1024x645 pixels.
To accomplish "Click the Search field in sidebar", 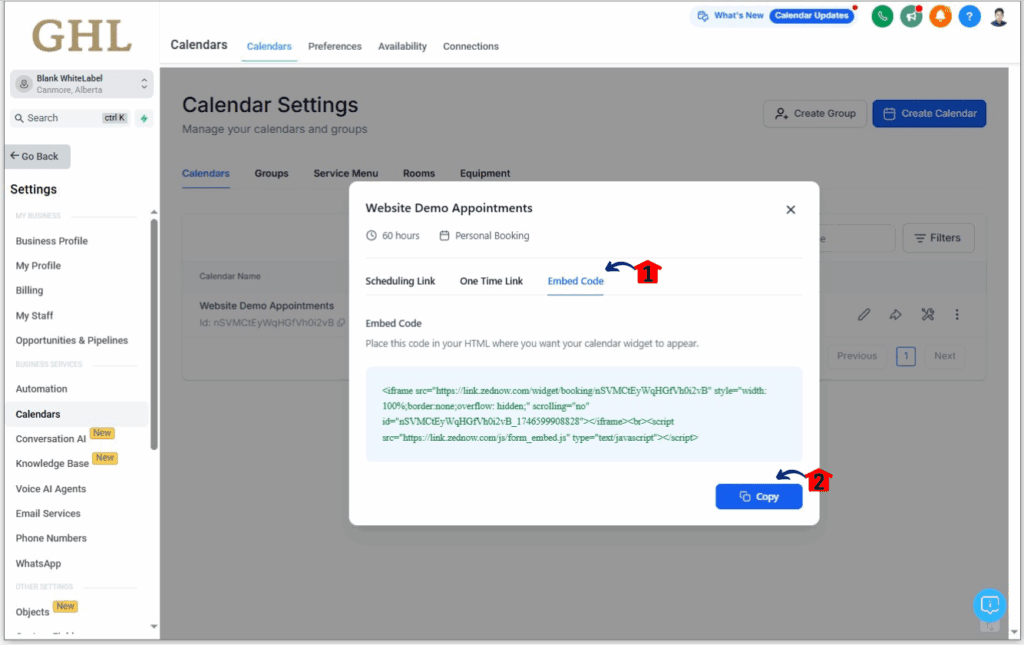I will click(71, 118).
